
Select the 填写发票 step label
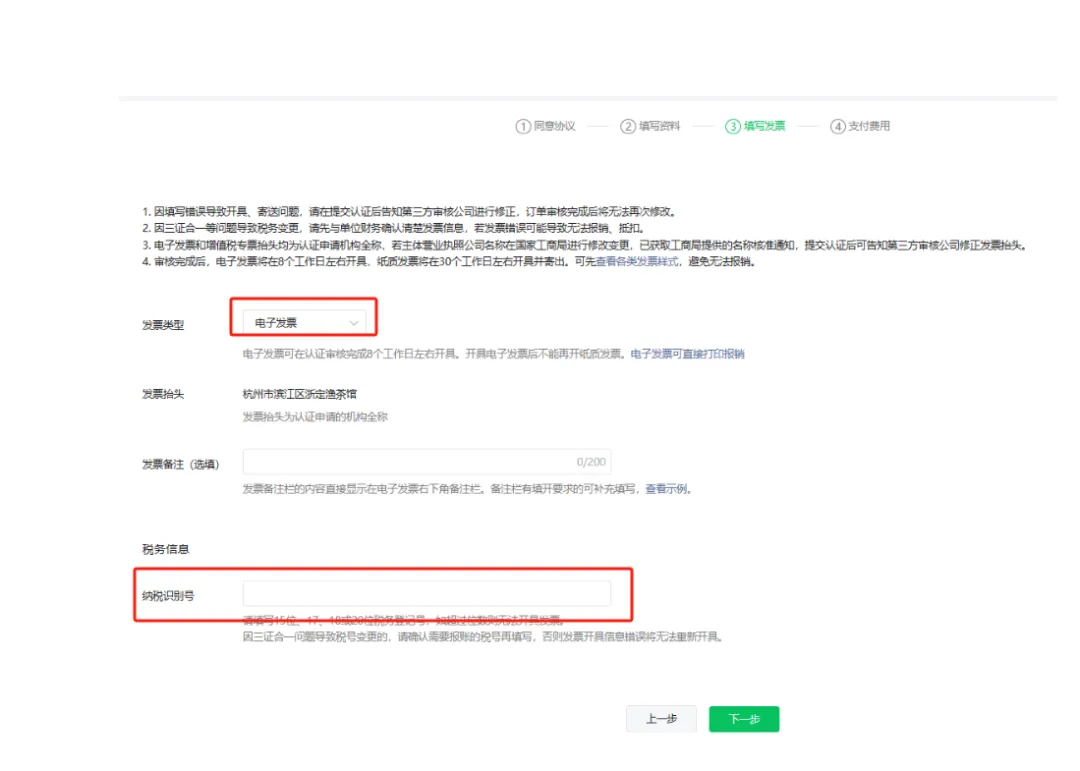(764, 126)
